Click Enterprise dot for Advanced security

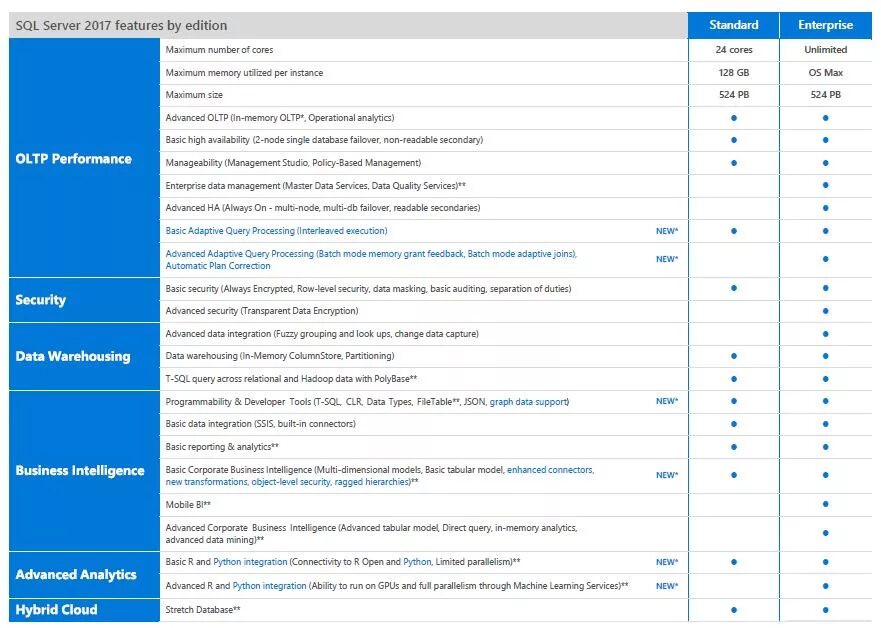pos(825,311)
